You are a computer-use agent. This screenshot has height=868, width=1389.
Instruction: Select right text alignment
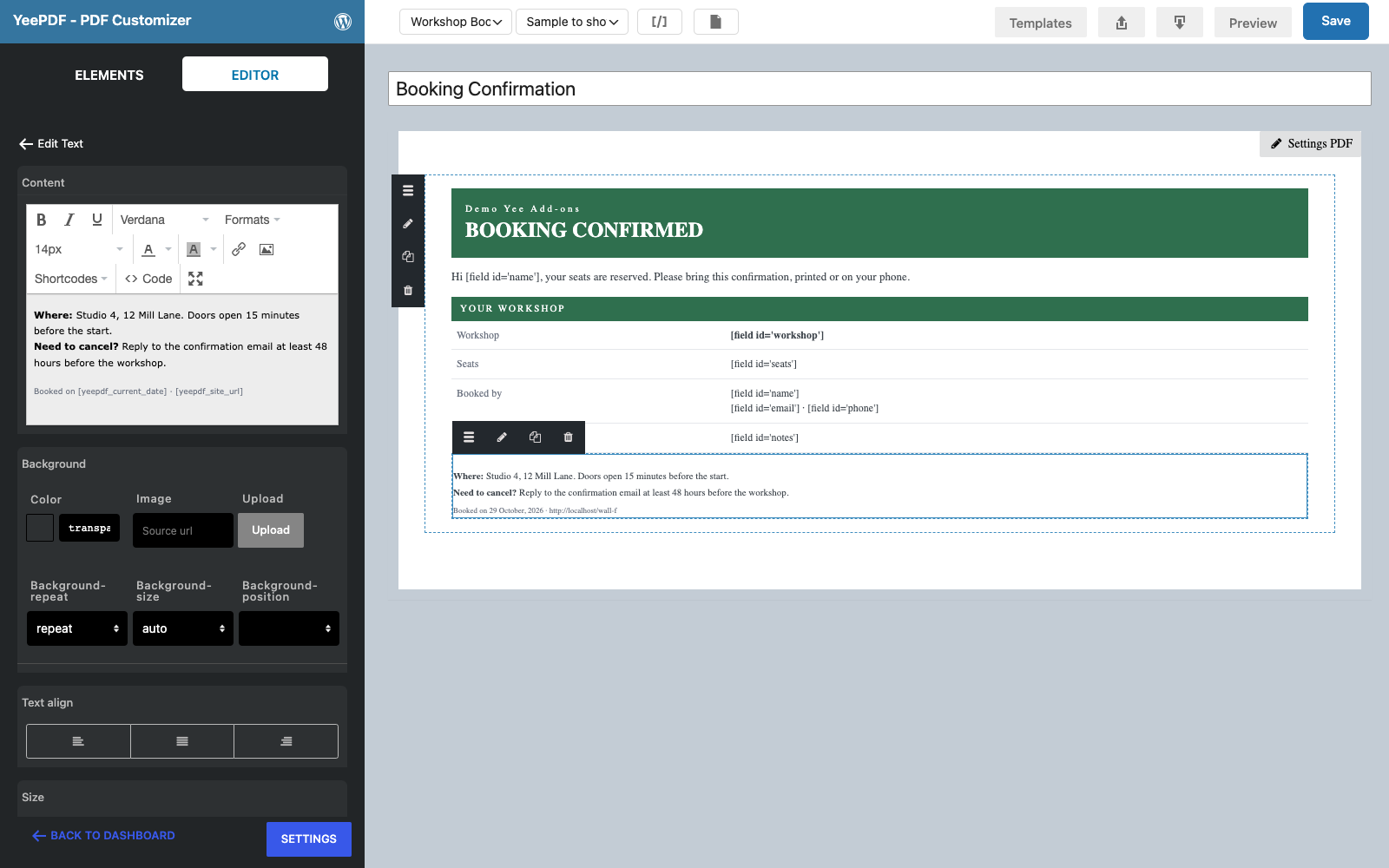click(286, 741)
